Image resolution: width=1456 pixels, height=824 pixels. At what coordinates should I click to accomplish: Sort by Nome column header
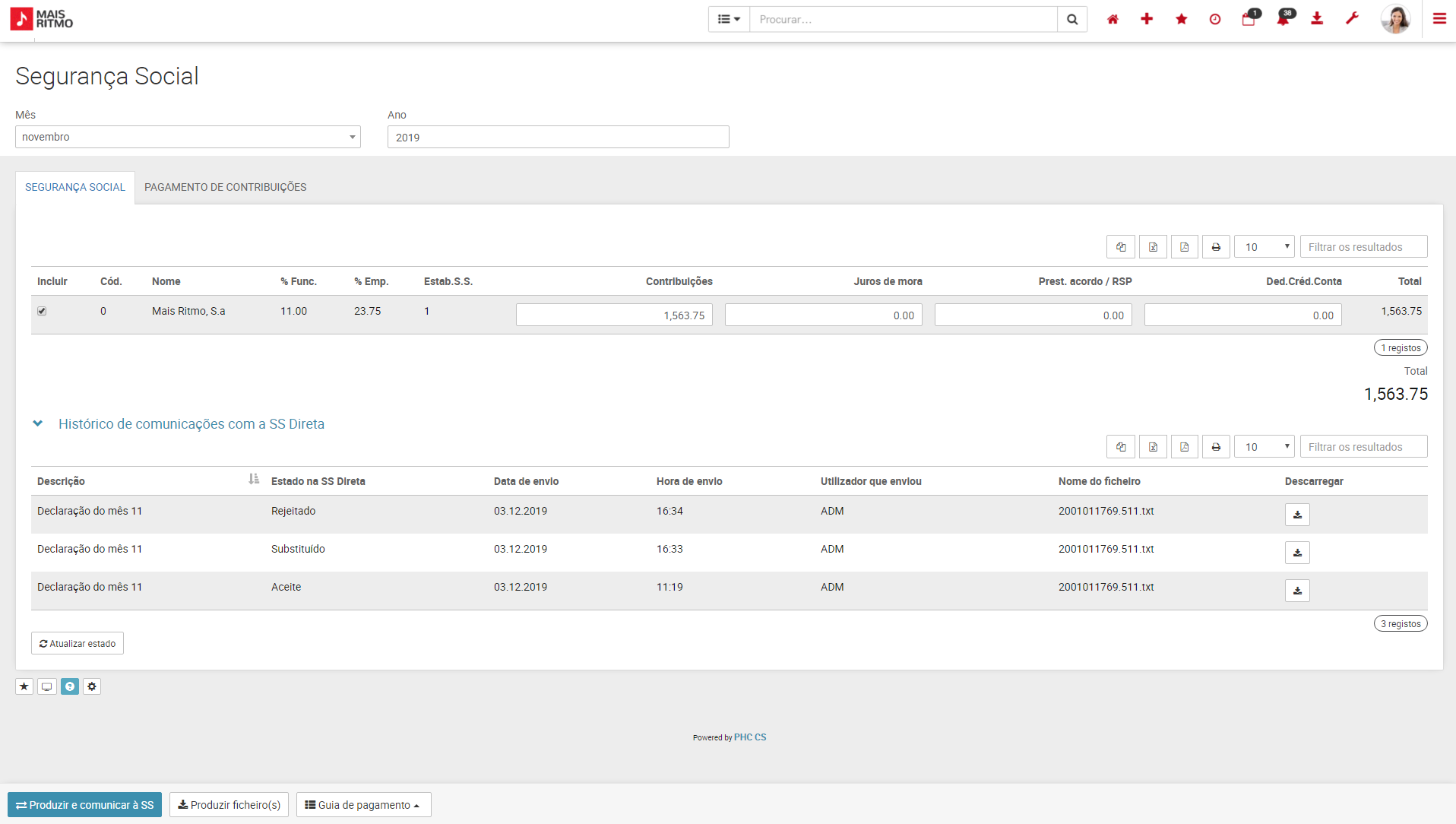(x=166, y=281)
